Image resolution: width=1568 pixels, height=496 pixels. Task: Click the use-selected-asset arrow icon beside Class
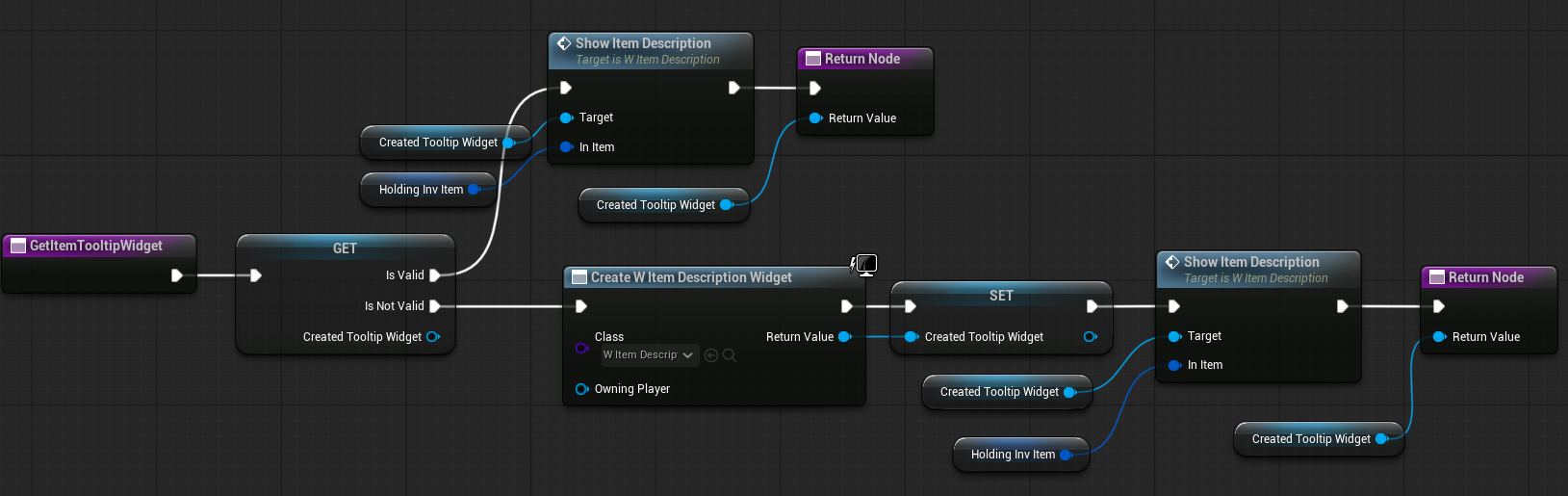(x=711, y=355)
